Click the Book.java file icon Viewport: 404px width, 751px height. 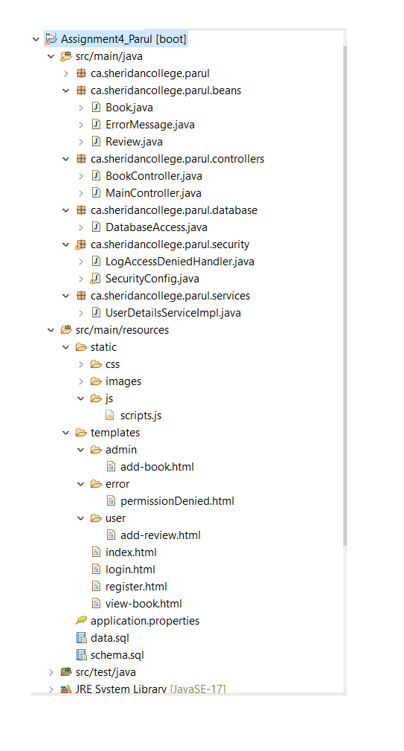96,107
